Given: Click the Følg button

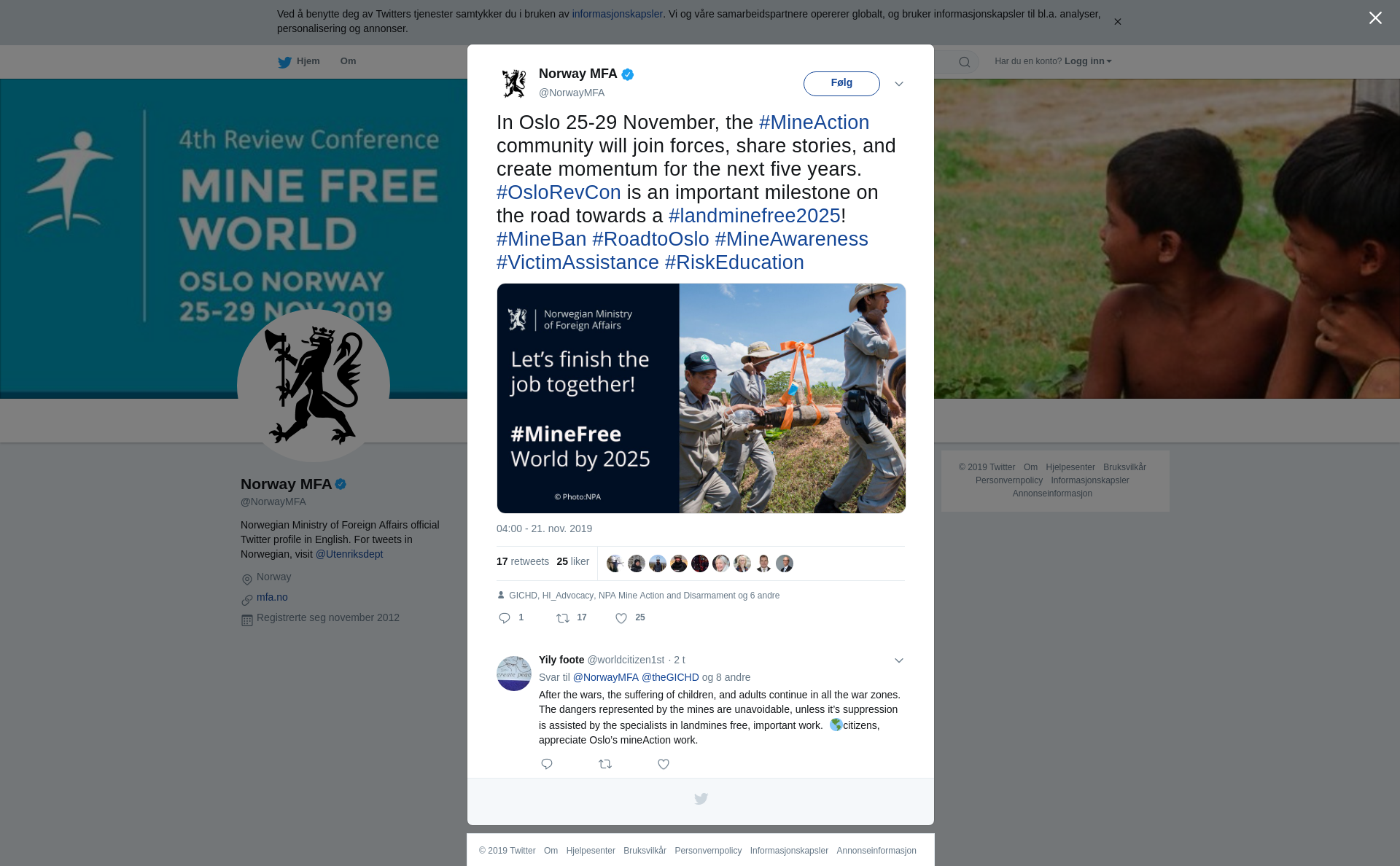Looking at the screenshot, I should (841, 83).
